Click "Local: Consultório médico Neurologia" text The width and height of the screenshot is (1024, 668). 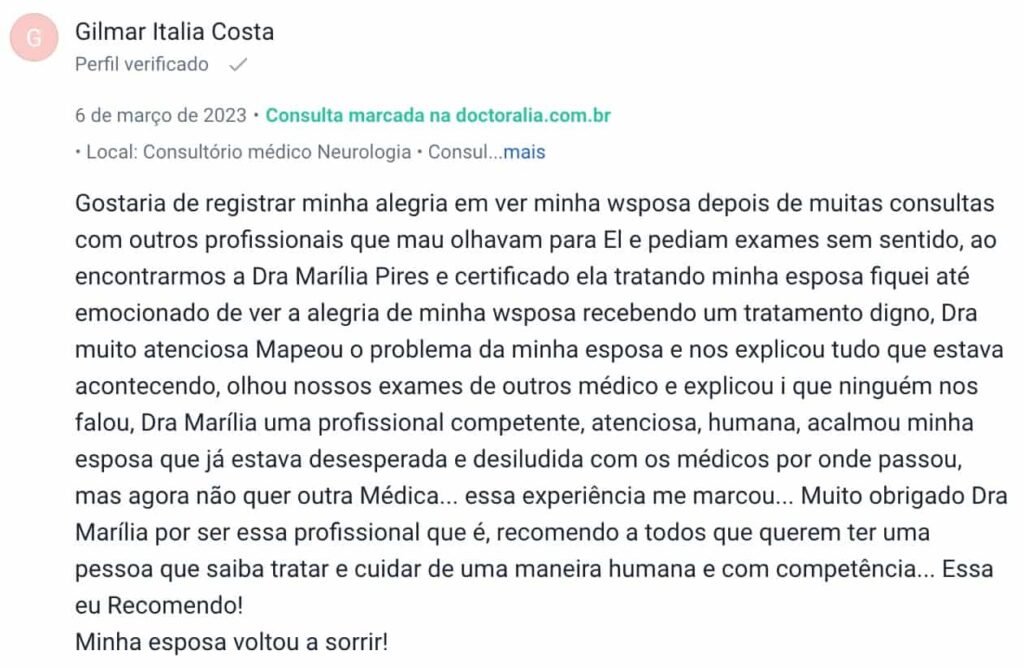248,153
